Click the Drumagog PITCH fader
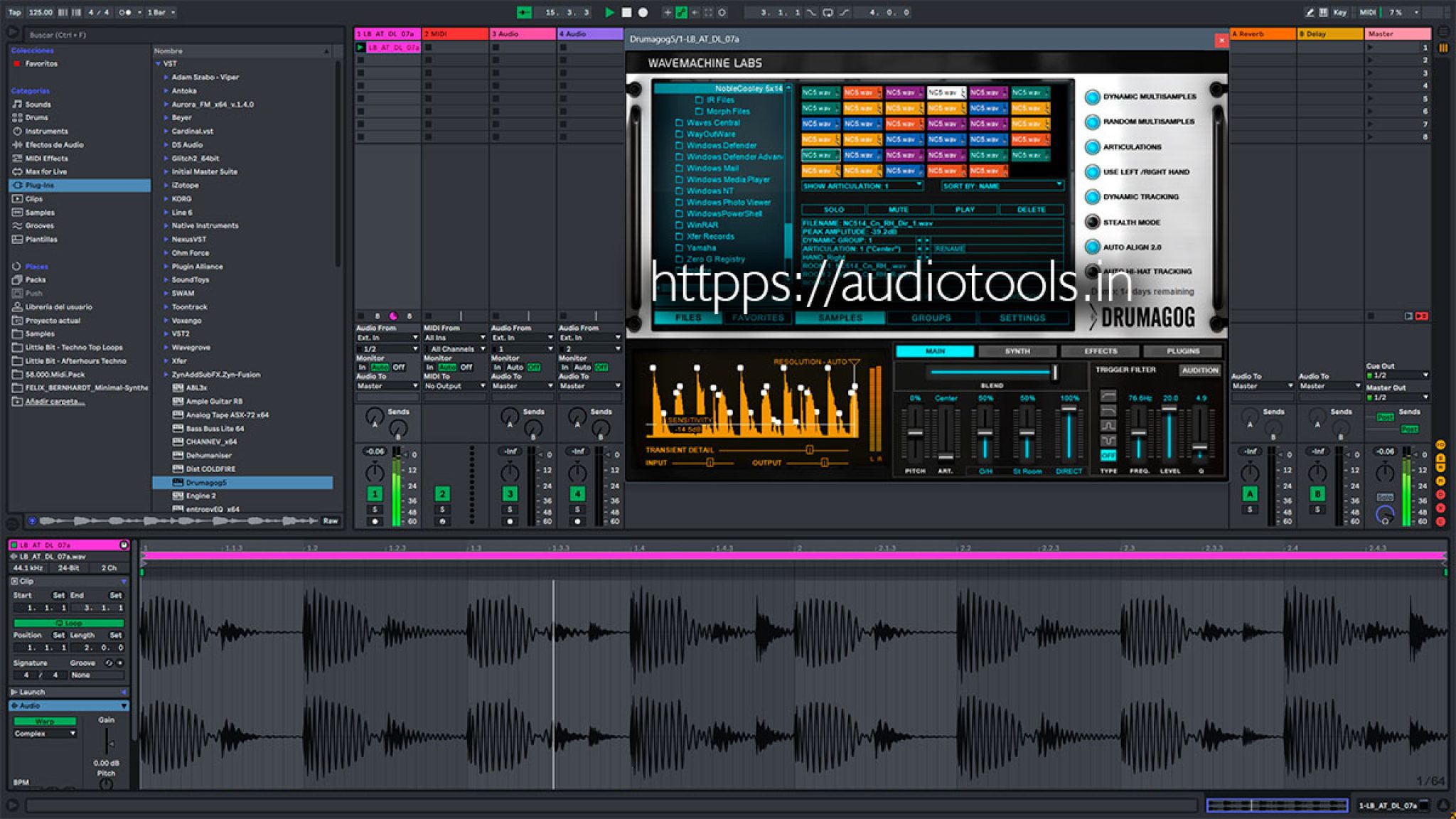The width and height of the screenshot is (1456, 819). (915, 432)
